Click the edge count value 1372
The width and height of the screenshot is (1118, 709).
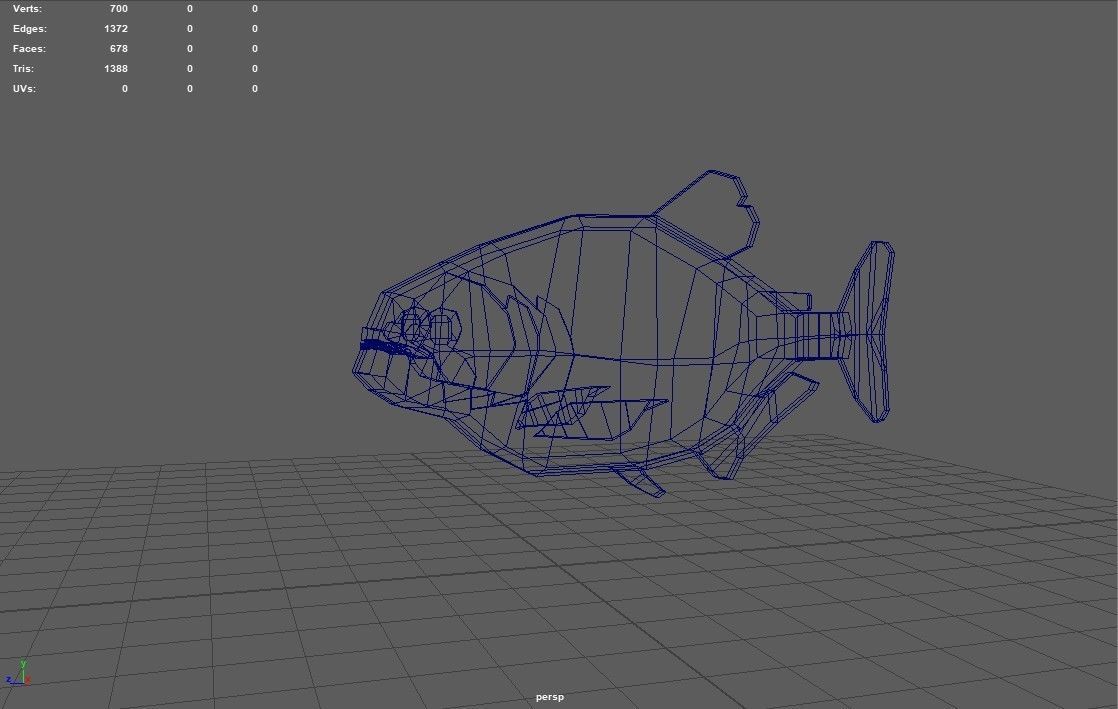(116, 29)
